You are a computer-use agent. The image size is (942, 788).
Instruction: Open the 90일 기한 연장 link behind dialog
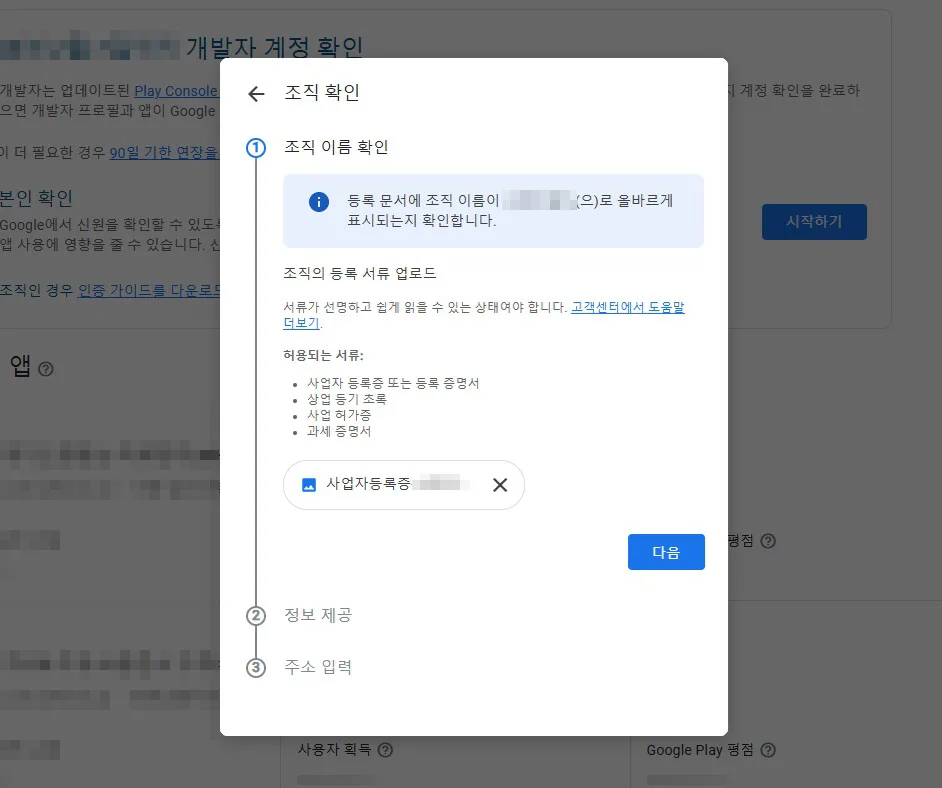[x=164, y=153]
